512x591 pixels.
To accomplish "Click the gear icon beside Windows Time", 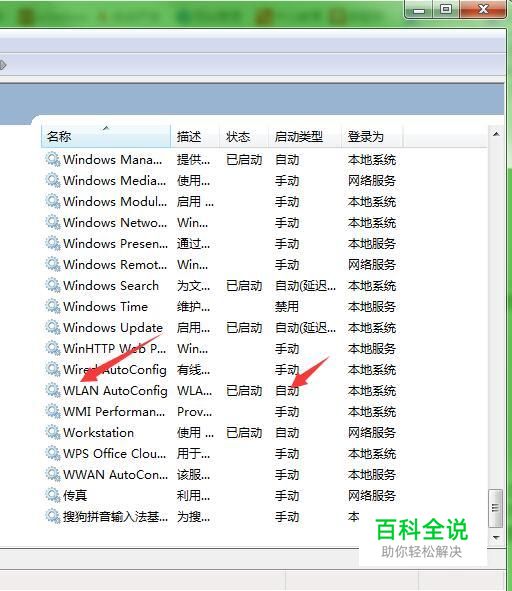I will tap(53, 306).
